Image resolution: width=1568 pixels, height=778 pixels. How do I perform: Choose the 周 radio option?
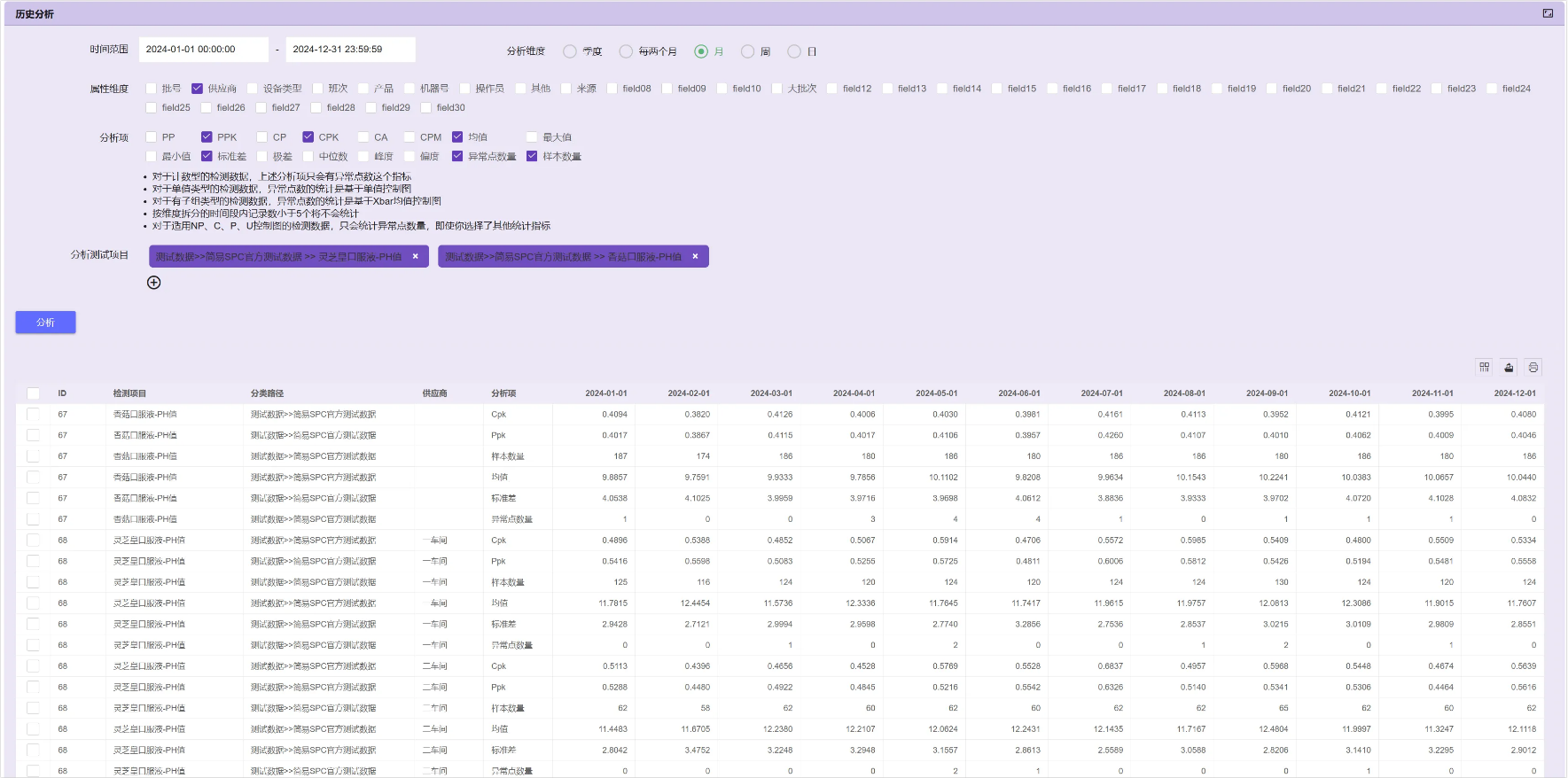coord(748,51)
